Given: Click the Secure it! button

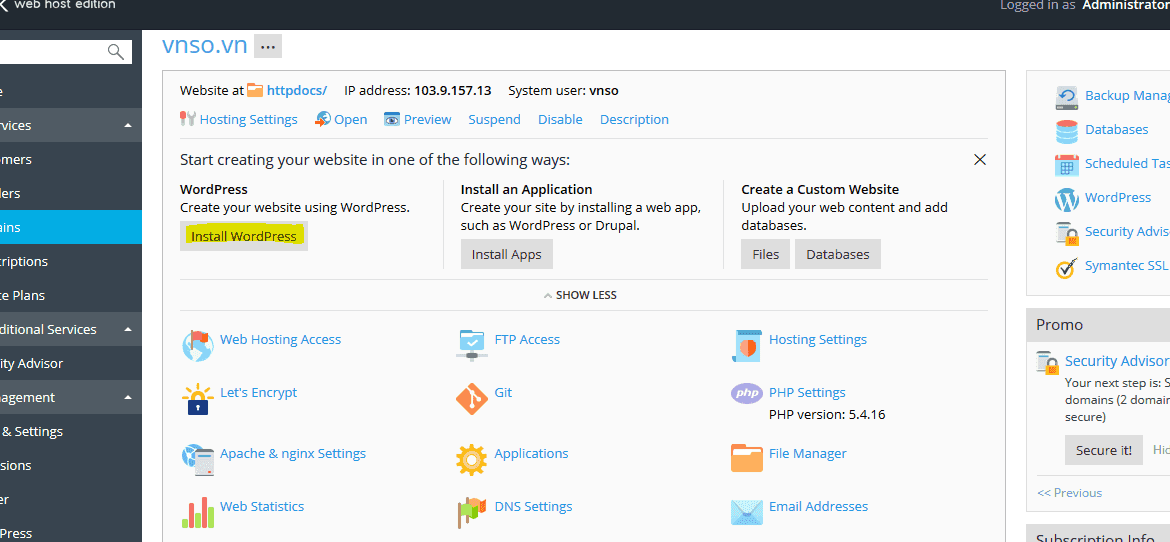Looking at the screenshot, I should (x=1104, y=450).
